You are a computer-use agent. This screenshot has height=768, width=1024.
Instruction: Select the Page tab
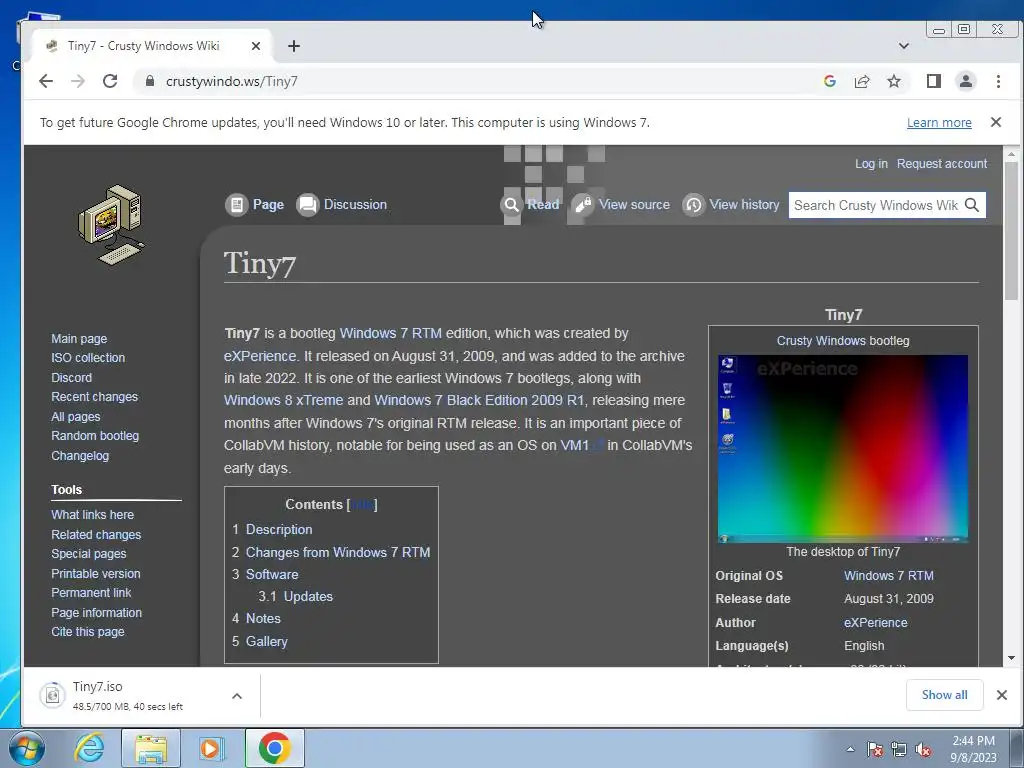pyautogui.click(x=255, y=204)
